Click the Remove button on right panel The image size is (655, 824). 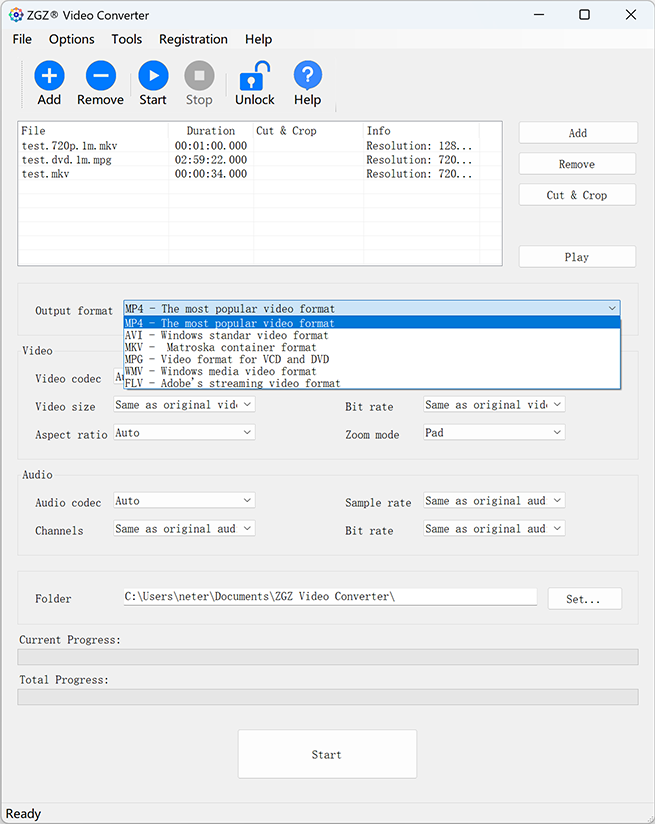click(x=577, y=164)
